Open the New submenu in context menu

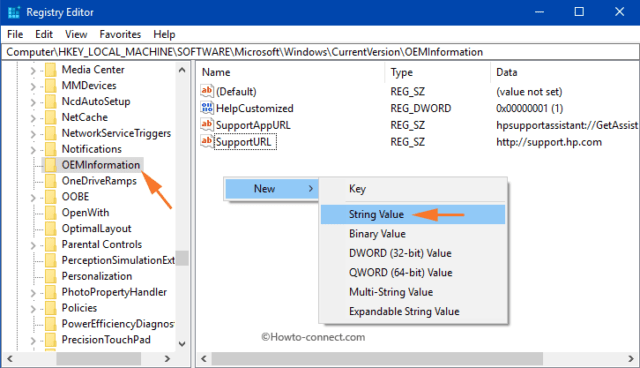[272, 189]
